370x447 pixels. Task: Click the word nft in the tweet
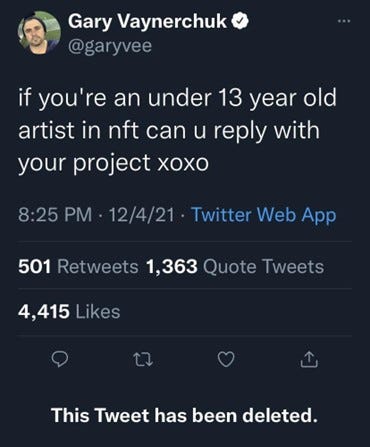coord(124,130)
